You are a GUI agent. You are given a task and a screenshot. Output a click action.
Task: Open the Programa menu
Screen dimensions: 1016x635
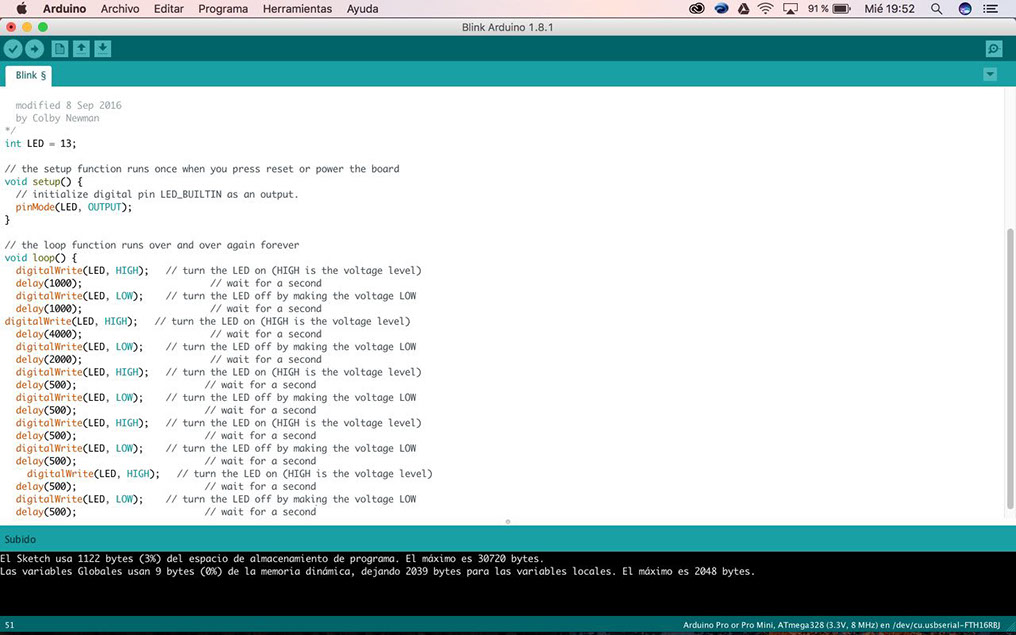[x=223, y=9]
